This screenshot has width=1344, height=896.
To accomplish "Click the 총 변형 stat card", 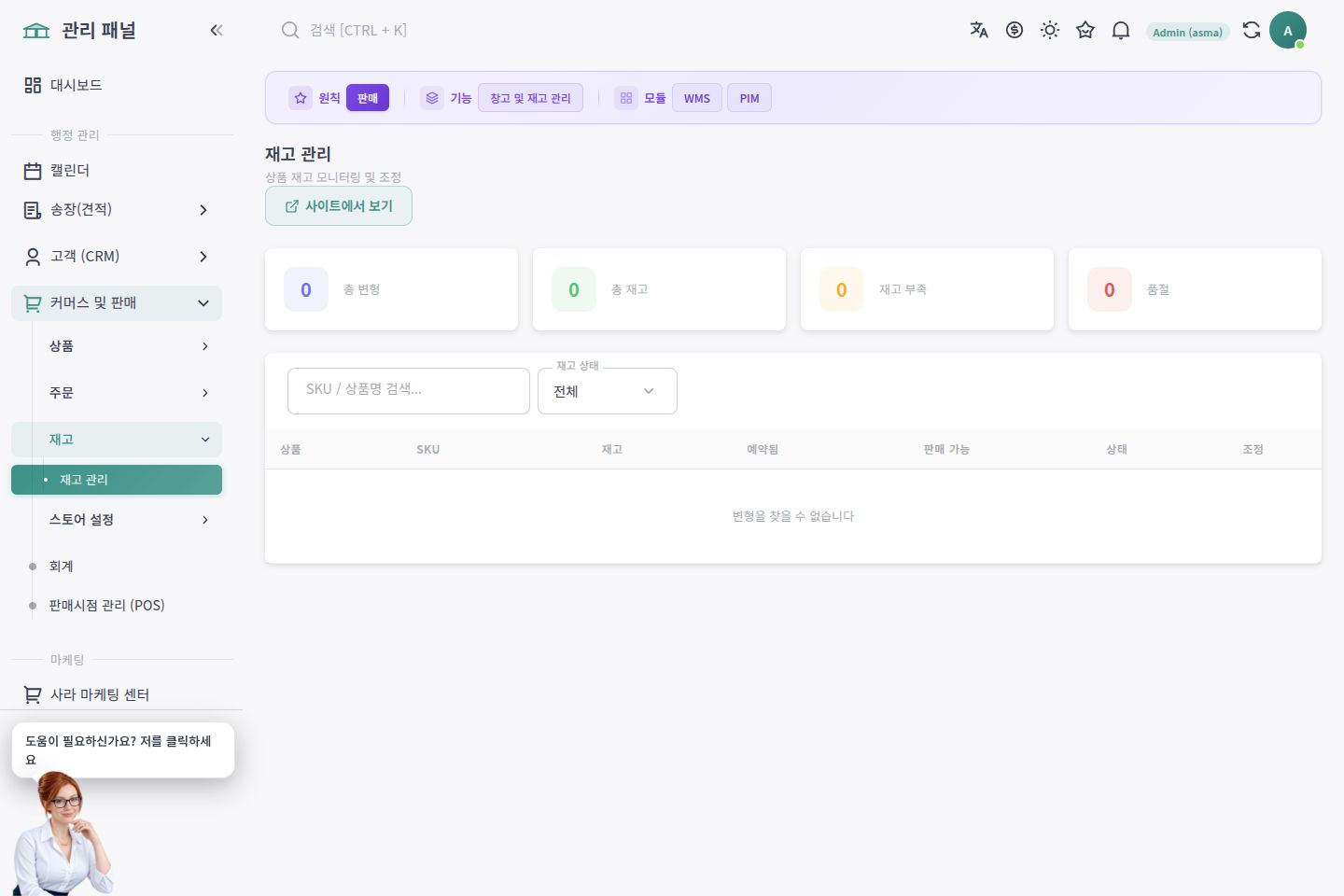I will click(391, 289).
